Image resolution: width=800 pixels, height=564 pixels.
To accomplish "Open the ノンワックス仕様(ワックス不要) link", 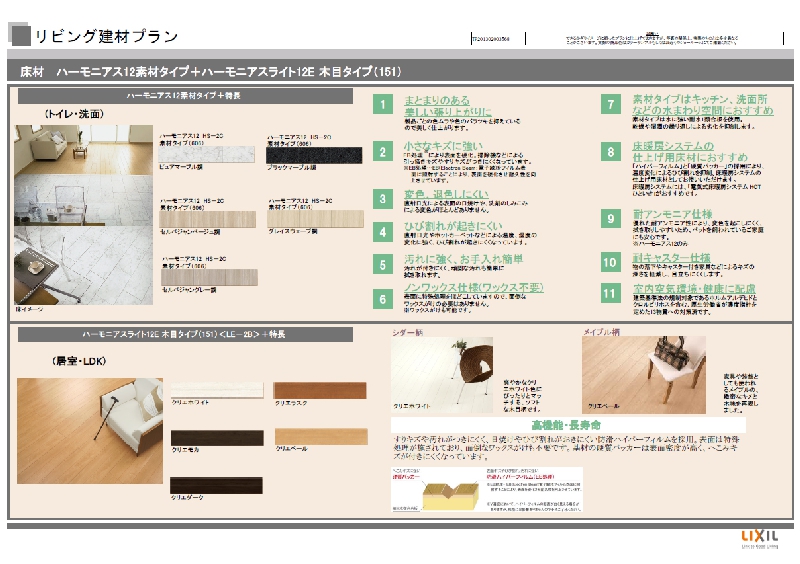I will [x=473, y=287].
